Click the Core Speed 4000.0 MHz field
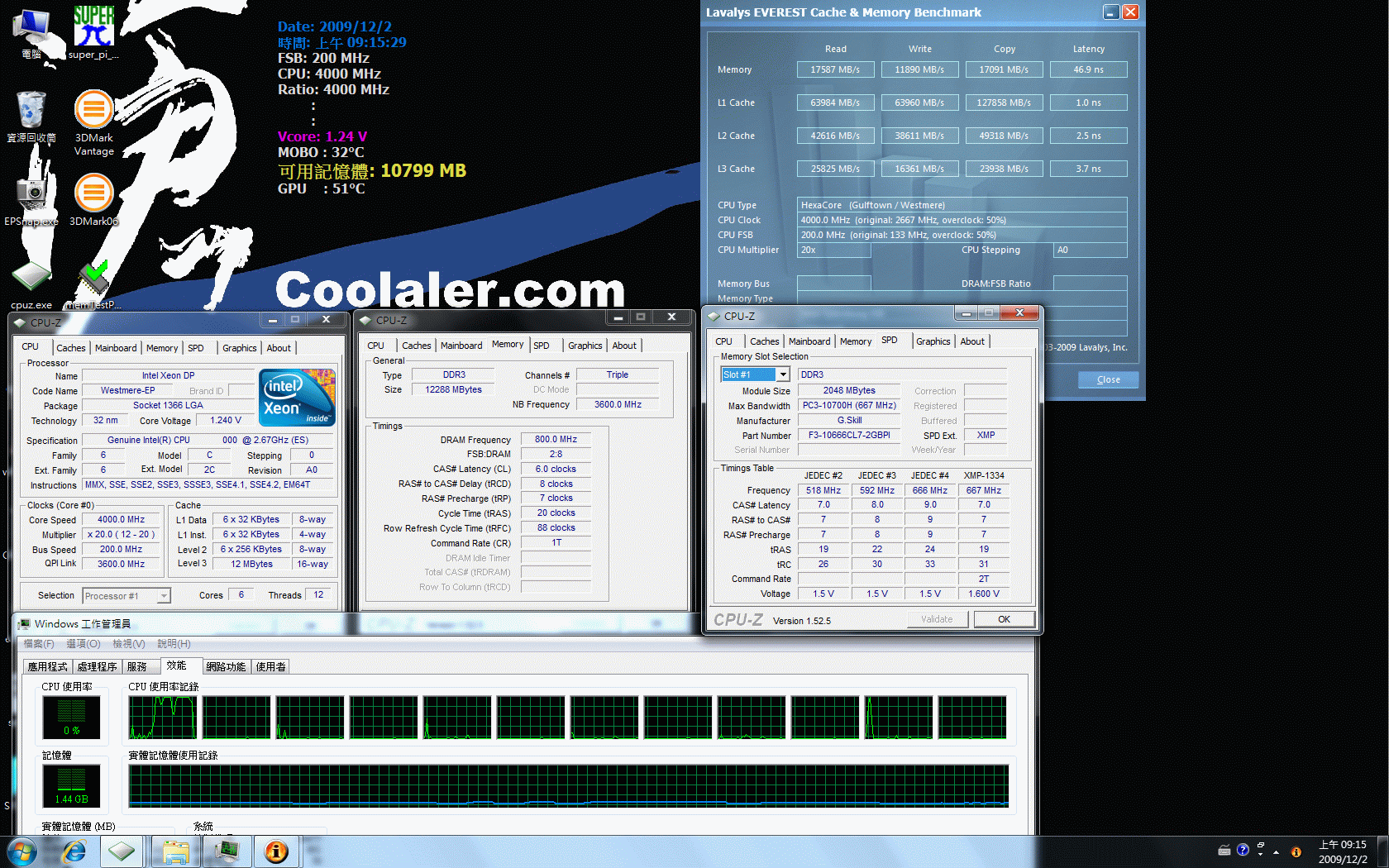 click(122, 520)
